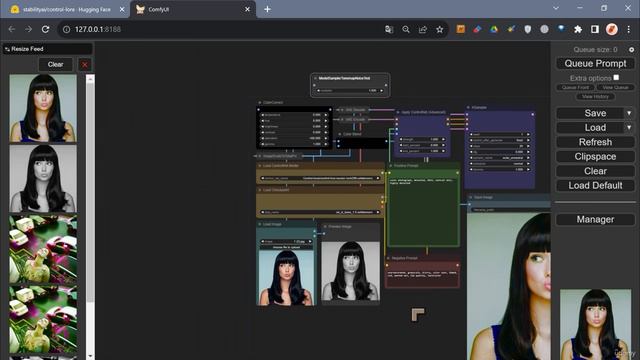Click the red-blue eraser extension icon

click(477, 29)
